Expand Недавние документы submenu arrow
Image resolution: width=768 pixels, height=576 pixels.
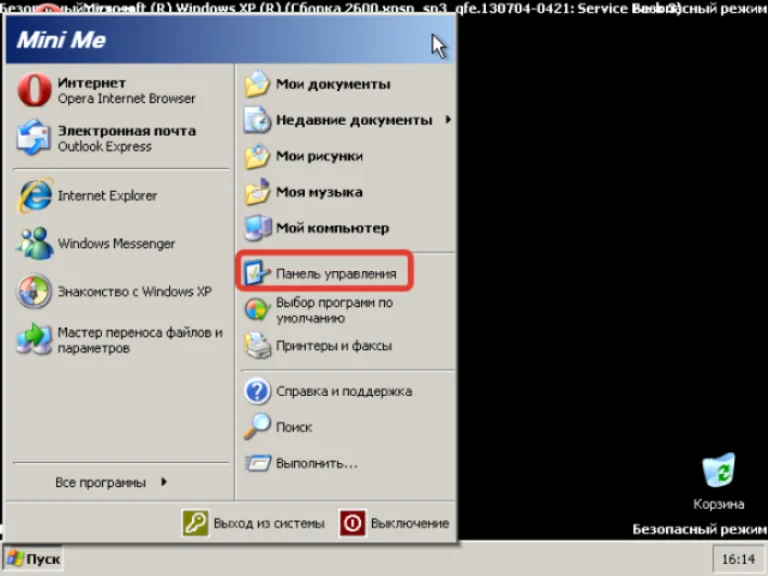448,119
